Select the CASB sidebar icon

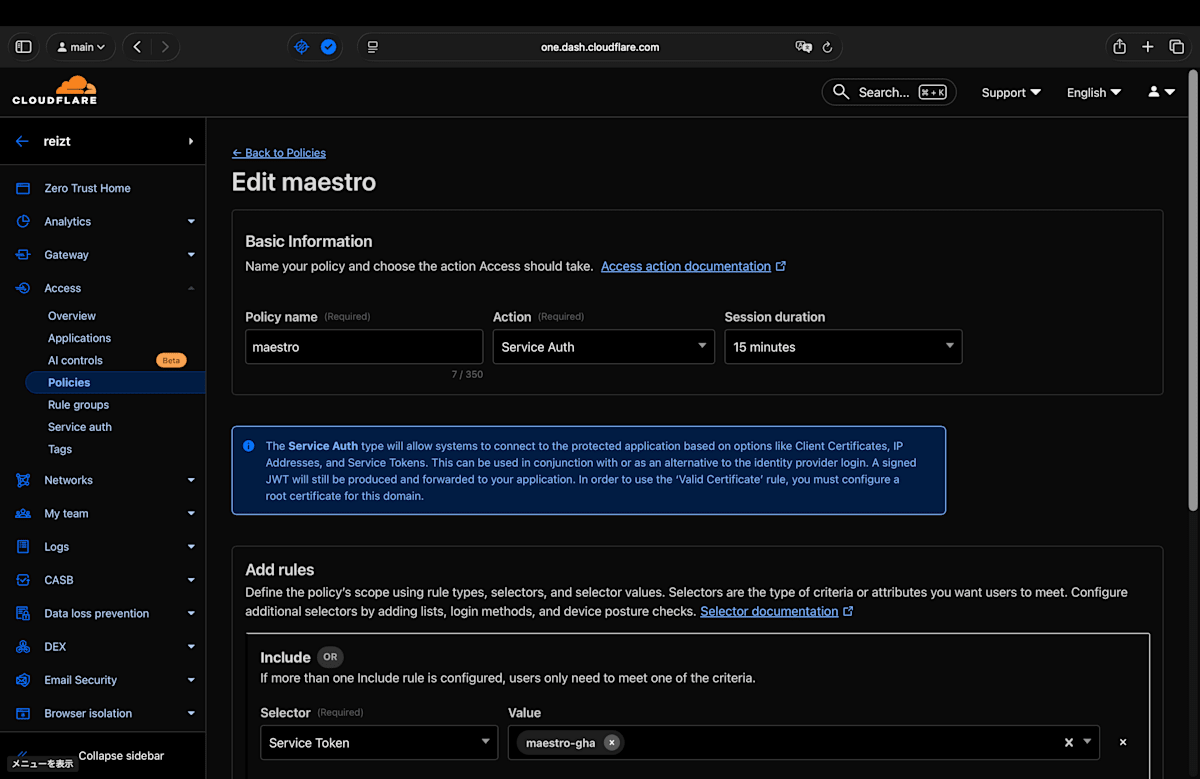pos(22,580)
